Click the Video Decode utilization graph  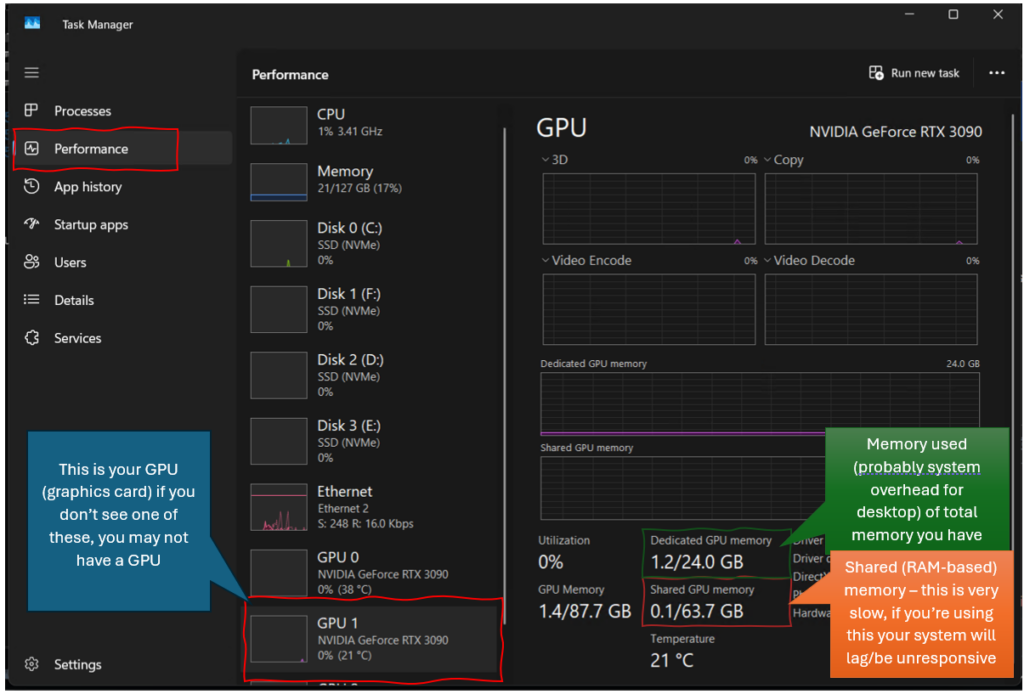pos(871,309)
